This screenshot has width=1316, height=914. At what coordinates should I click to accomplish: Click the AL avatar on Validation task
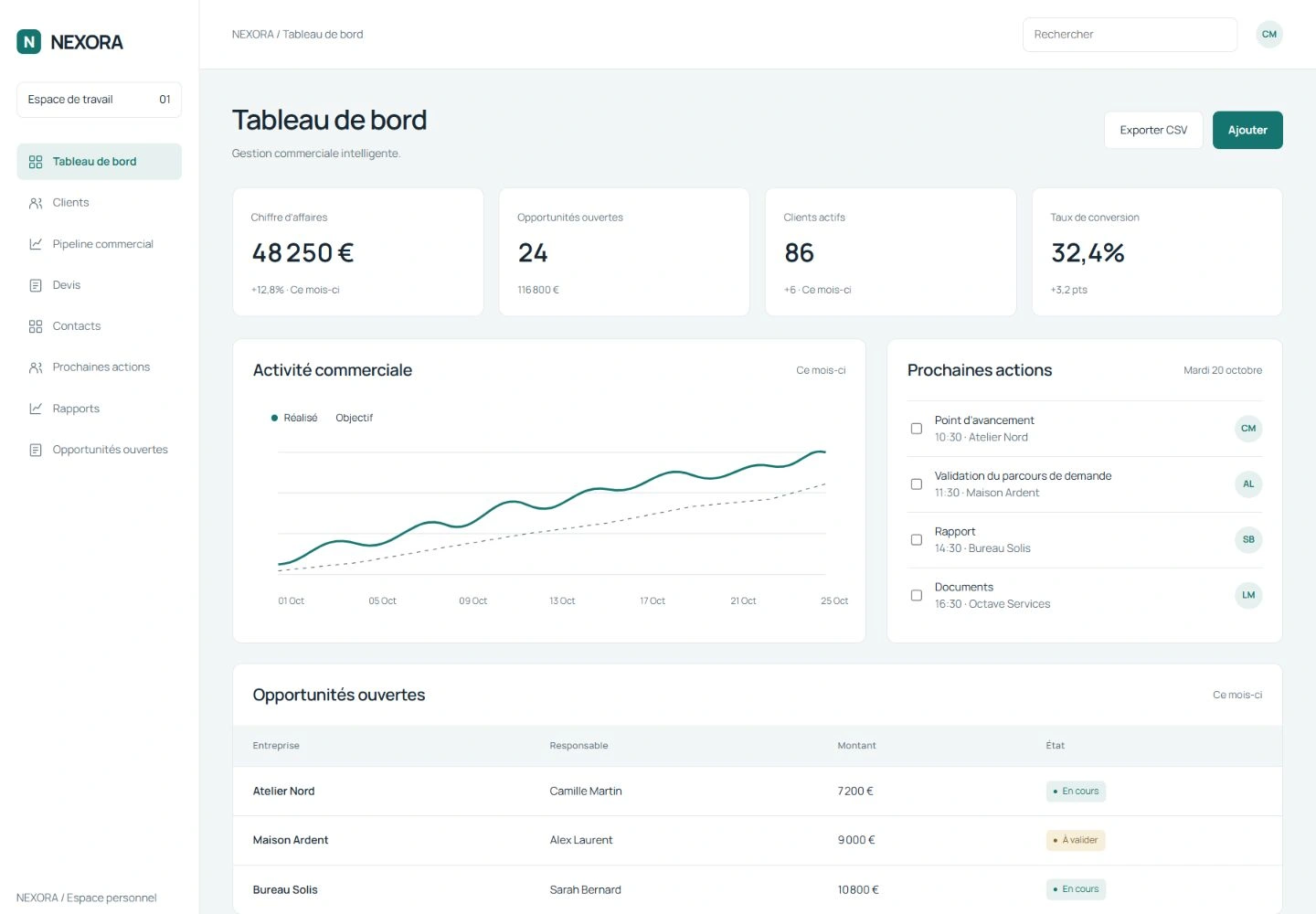coord(1248,484)
